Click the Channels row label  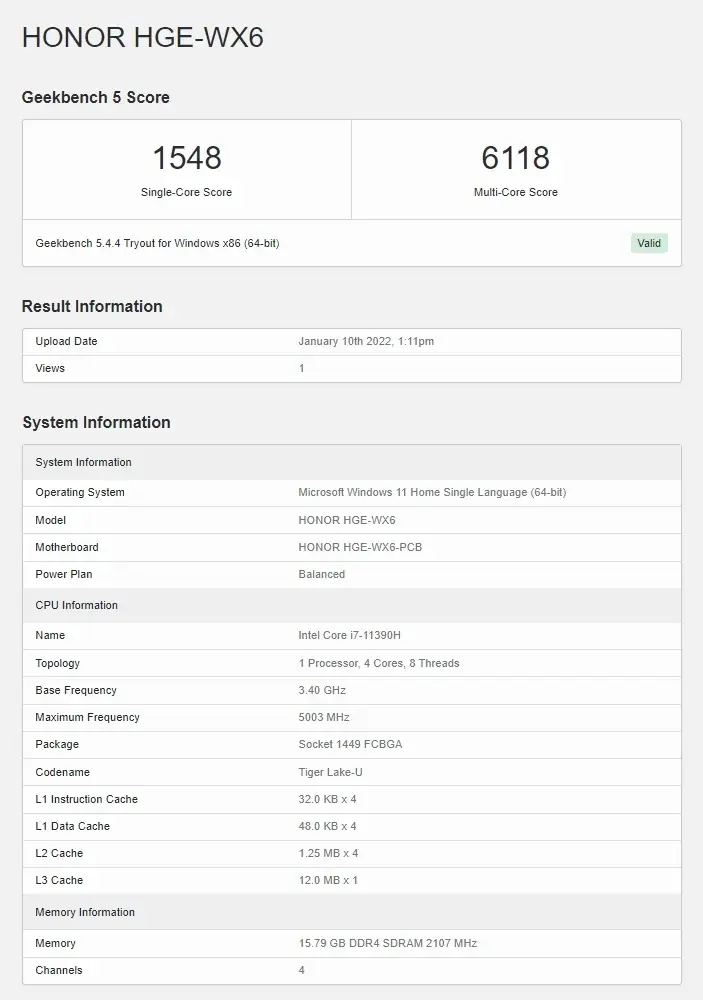point(59,970)
